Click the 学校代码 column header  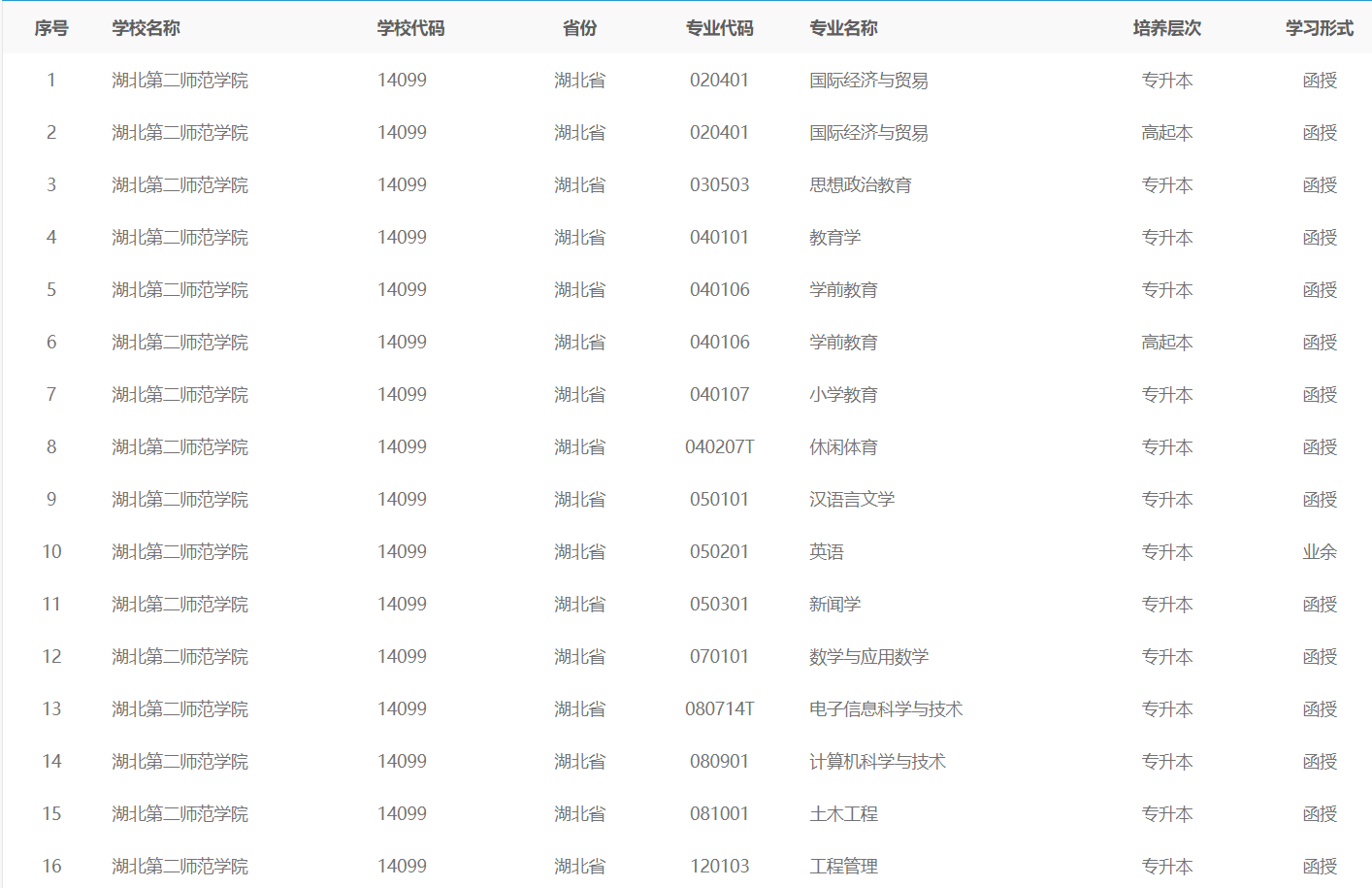coord(410,28)
